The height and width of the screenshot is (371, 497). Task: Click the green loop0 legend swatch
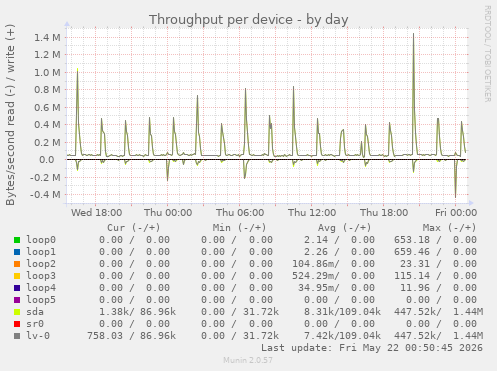pos(17,240)
